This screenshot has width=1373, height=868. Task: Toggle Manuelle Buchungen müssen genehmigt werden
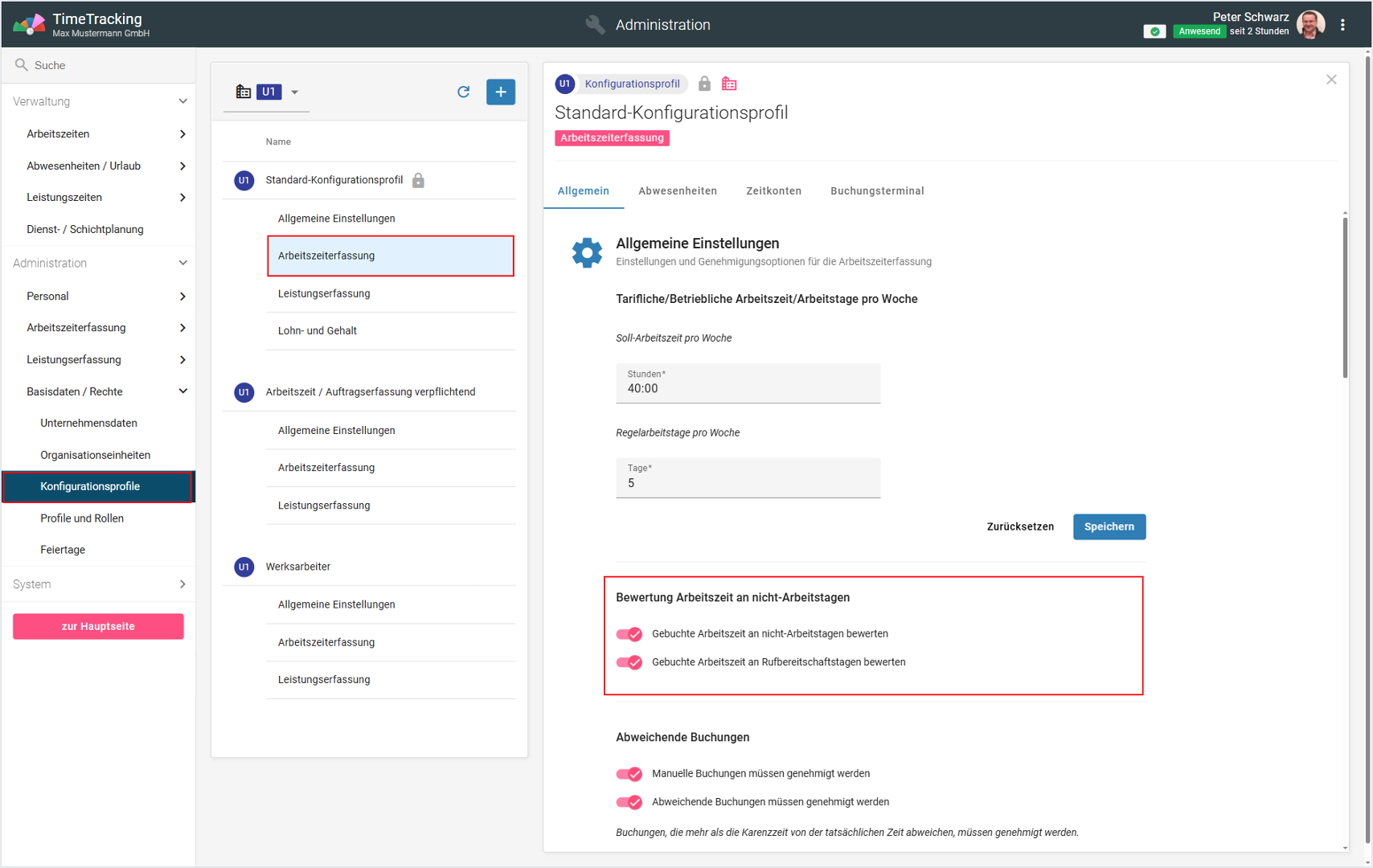(x=629, y=774)
